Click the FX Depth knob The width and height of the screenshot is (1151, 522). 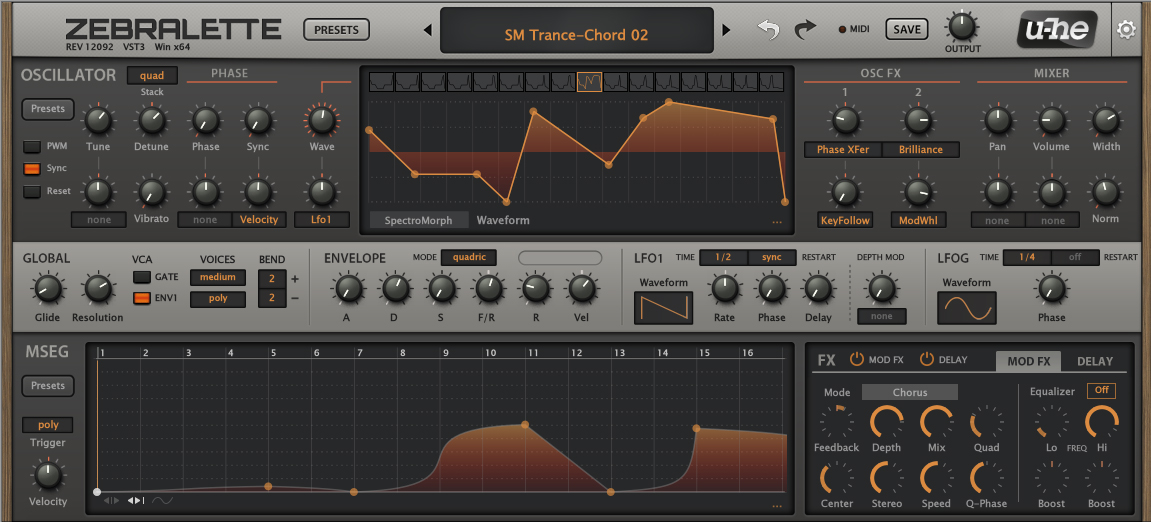[x=887, y=423]
